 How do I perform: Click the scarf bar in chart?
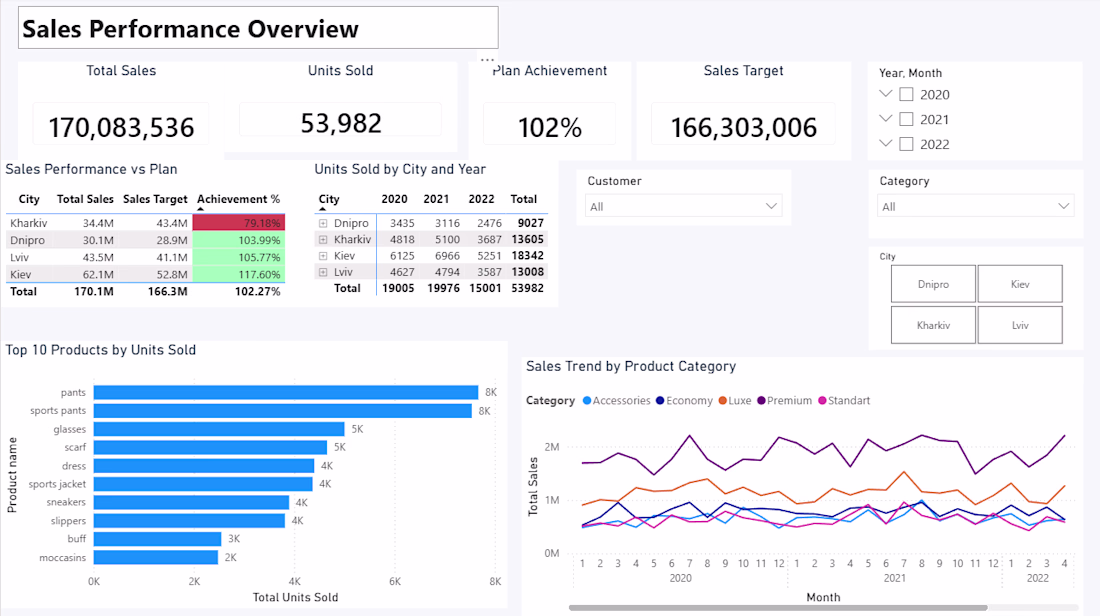[210, 447]
